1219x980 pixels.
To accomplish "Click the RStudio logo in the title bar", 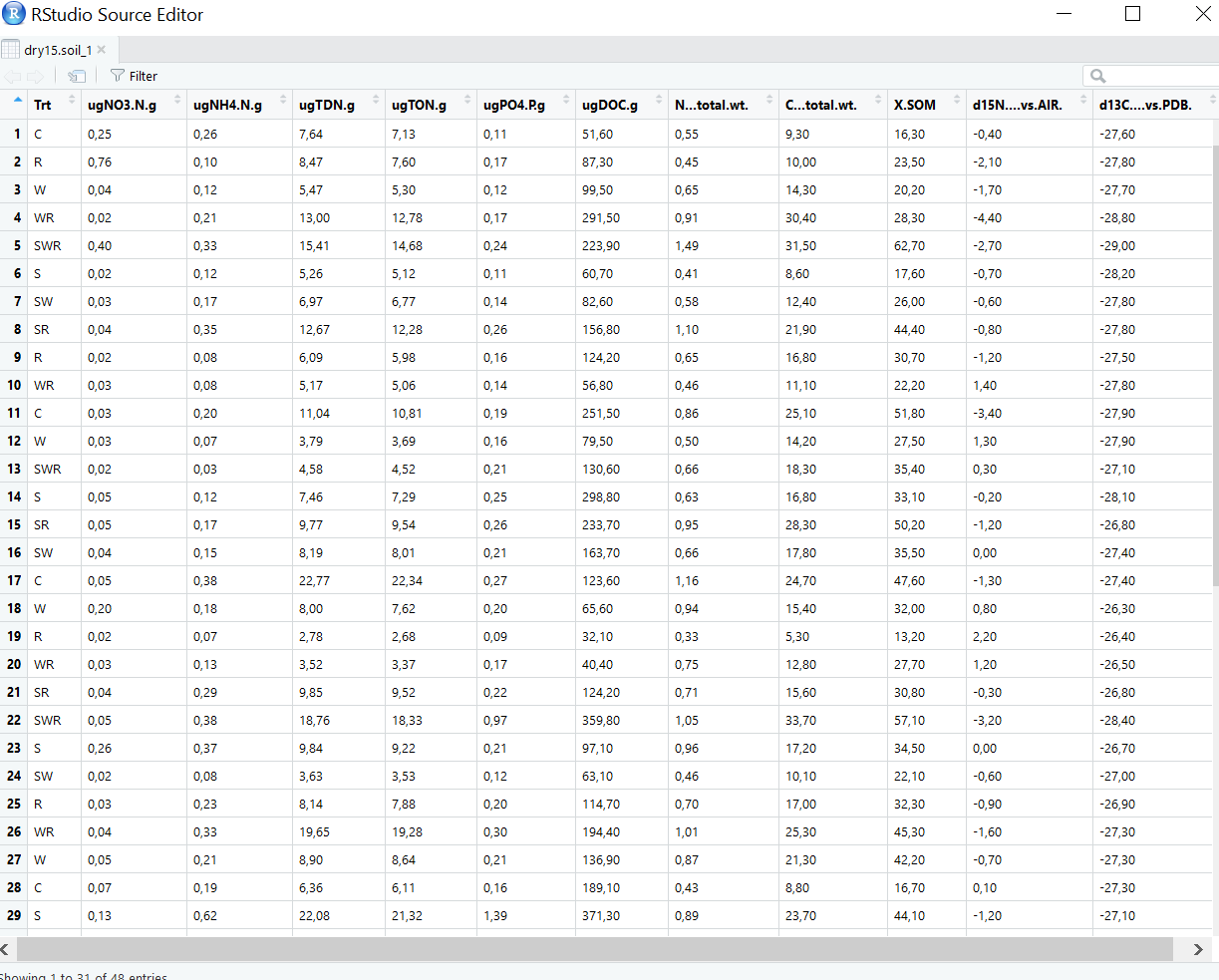I will pos(14,14).
